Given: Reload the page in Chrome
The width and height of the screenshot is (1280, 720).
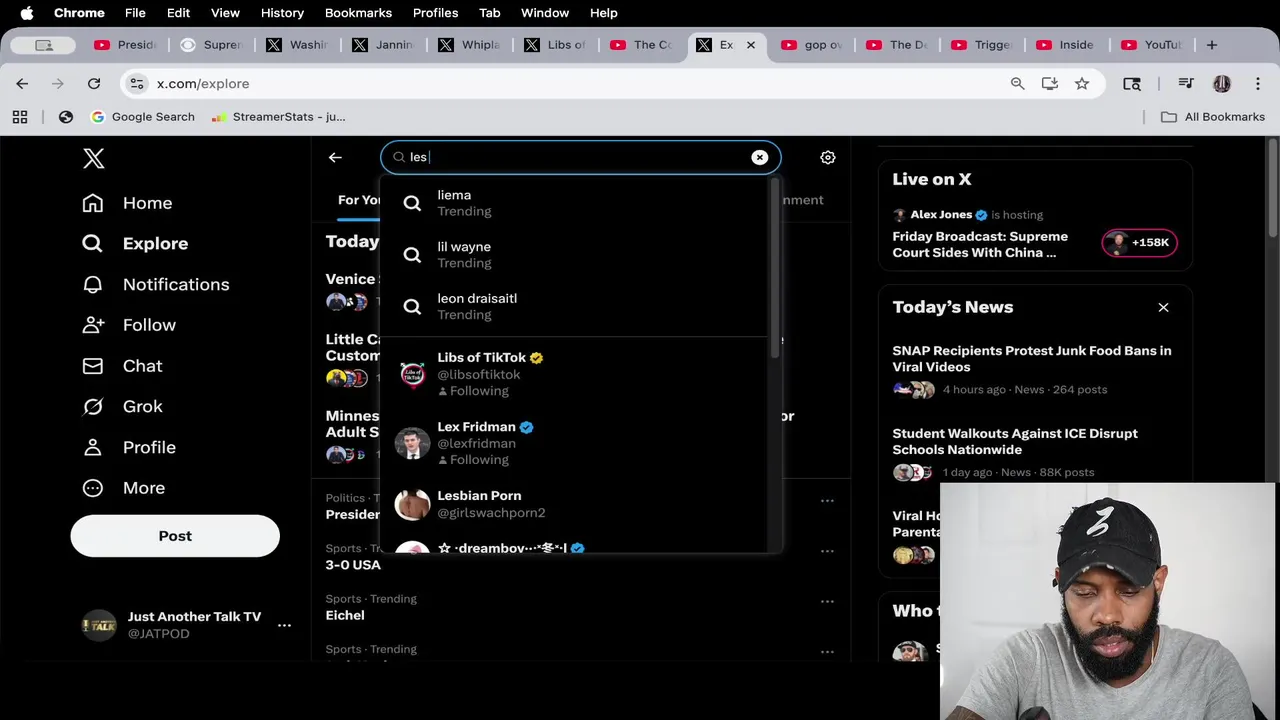Looking at the screenshot, I should [94, 84].
